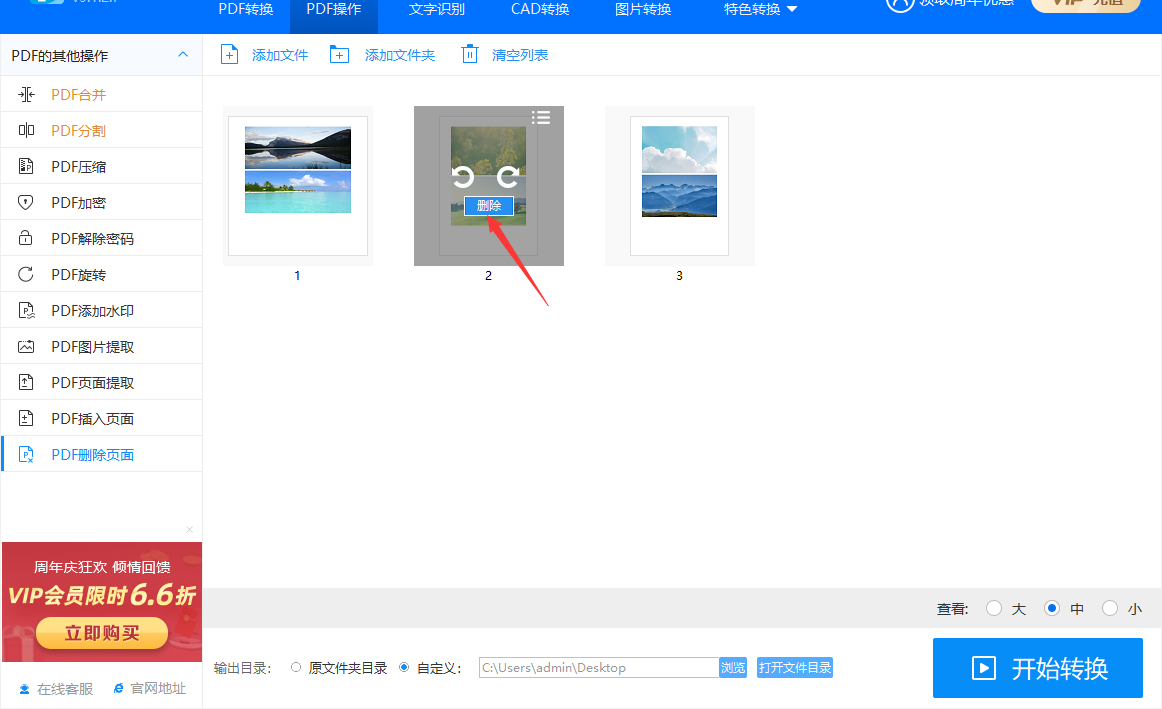Viewport: 1162px width, 709px height.
Task: Click the 在线客服 support icon
Action: 24,689
